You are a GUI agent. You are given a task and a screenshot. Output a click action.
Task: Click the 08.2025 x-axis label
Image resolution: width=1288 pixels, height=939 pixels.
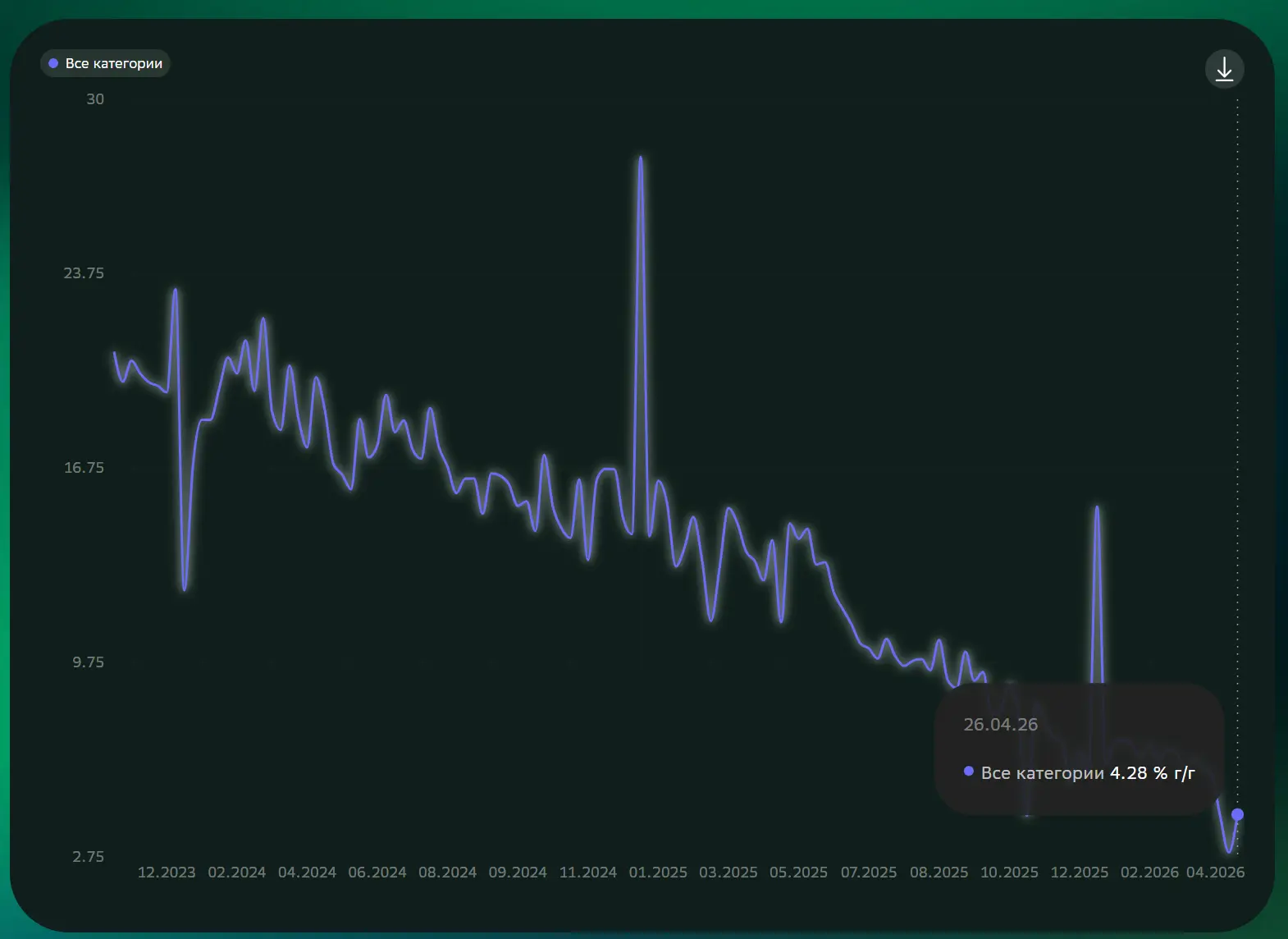point(939,873)
